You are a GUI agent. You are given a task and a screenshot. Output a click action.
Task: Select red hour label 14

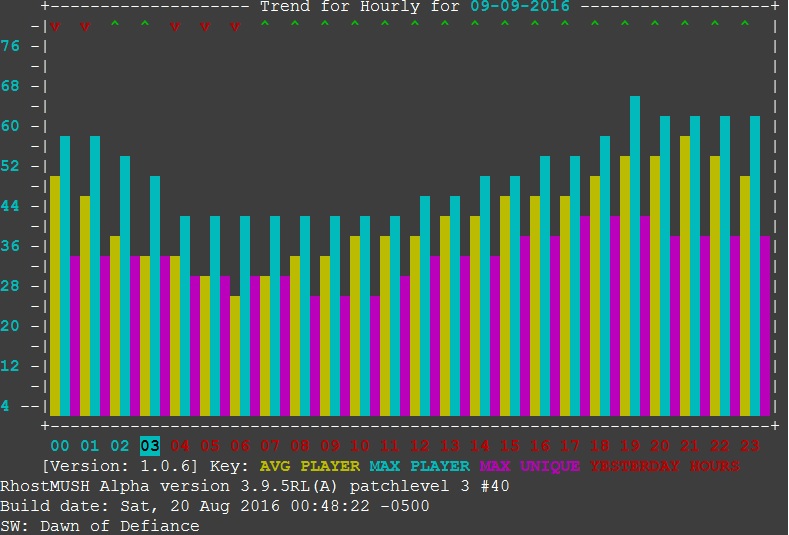480,446
